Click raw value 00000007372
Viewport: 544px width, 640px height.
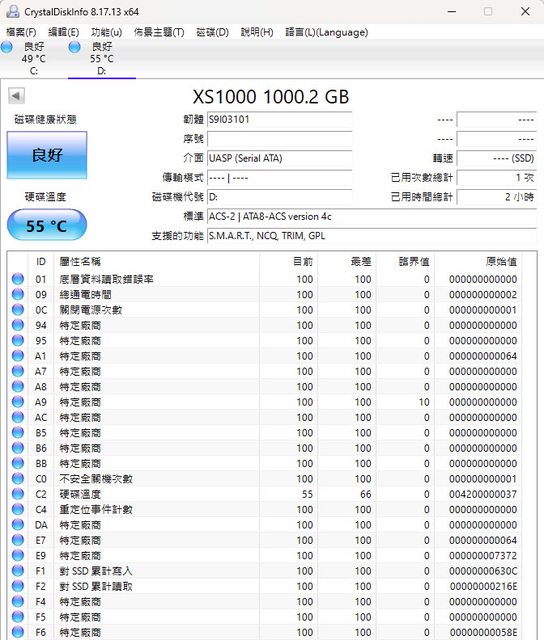pos(483,556)
